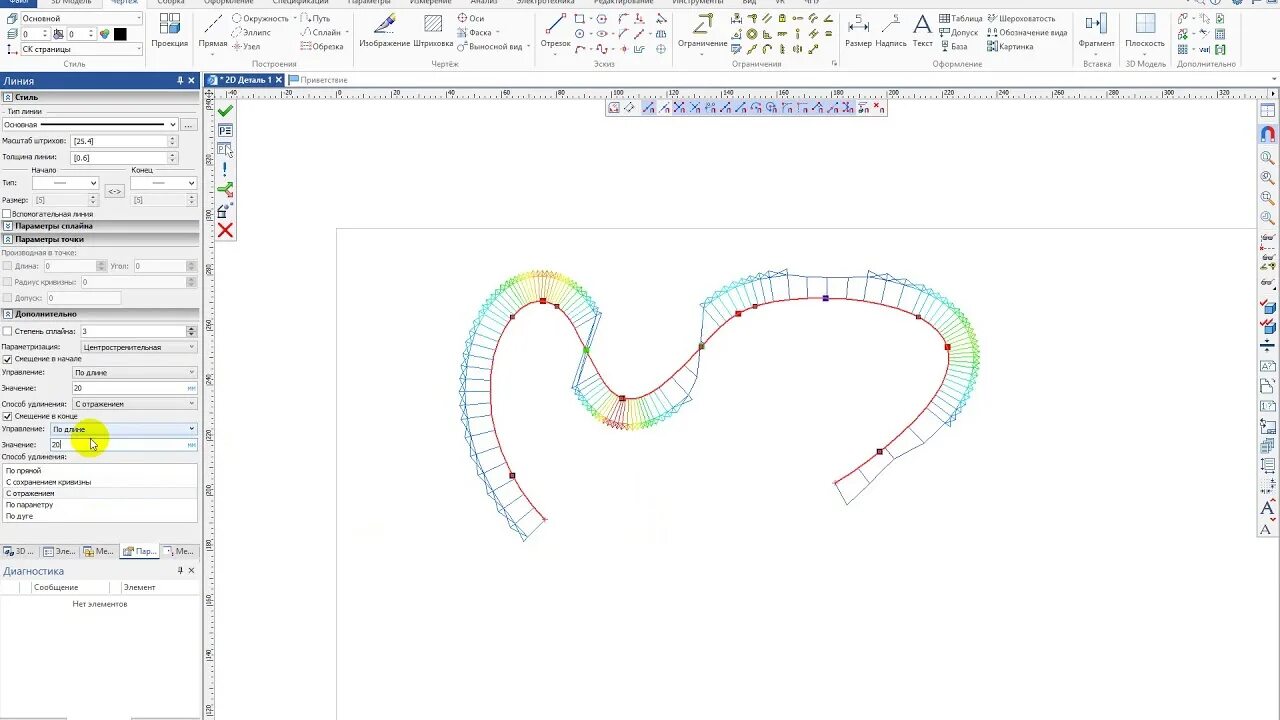Open the Параметризация dropdown

tap(136, 346)
